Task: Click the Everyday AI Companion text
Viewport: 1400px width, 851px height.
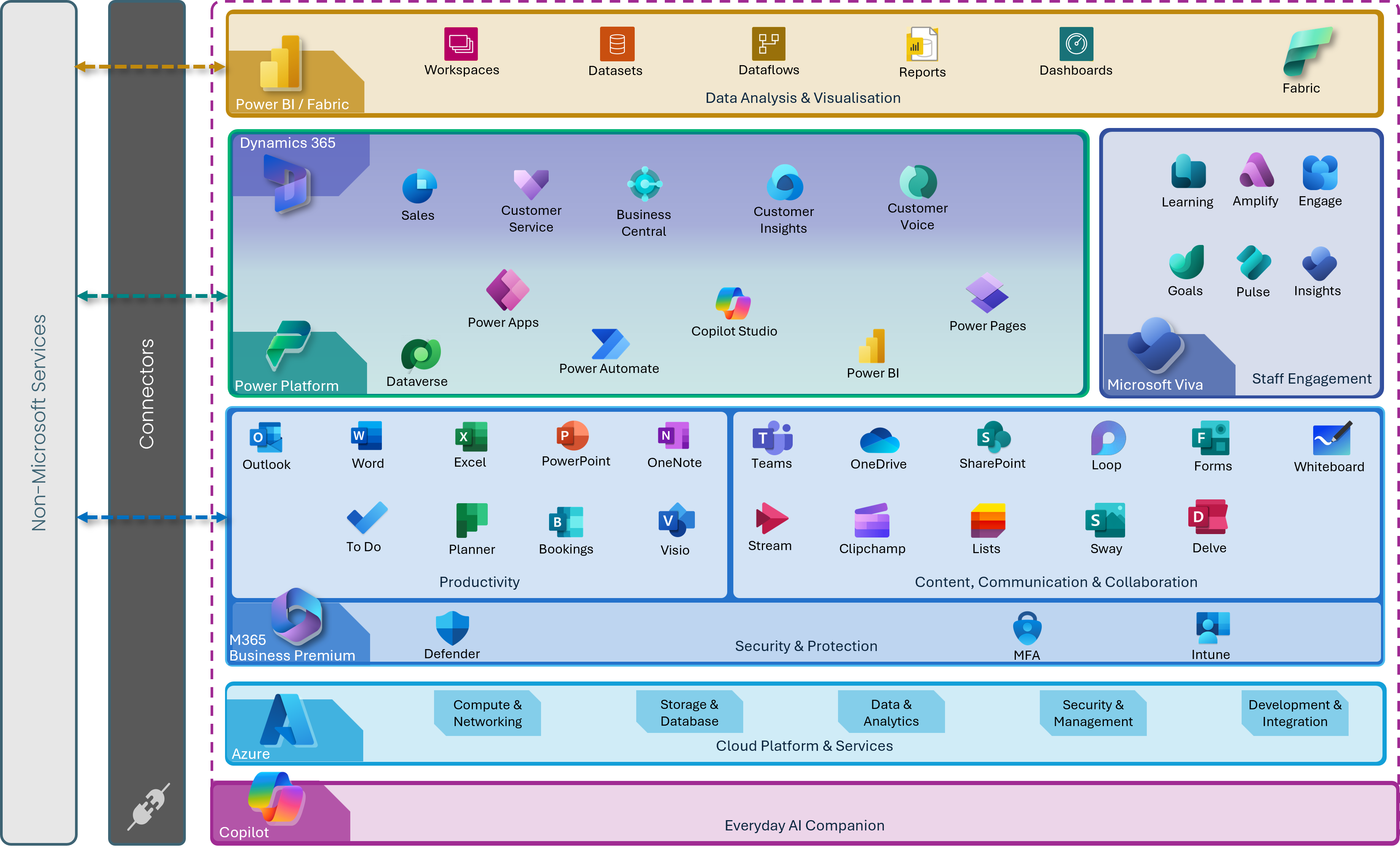Action: 805,825
